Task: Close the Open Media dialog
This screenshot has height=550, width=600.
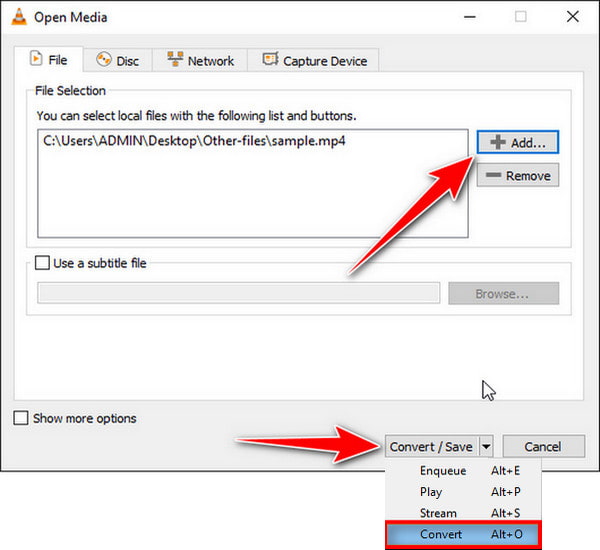Action: (572, 16)
